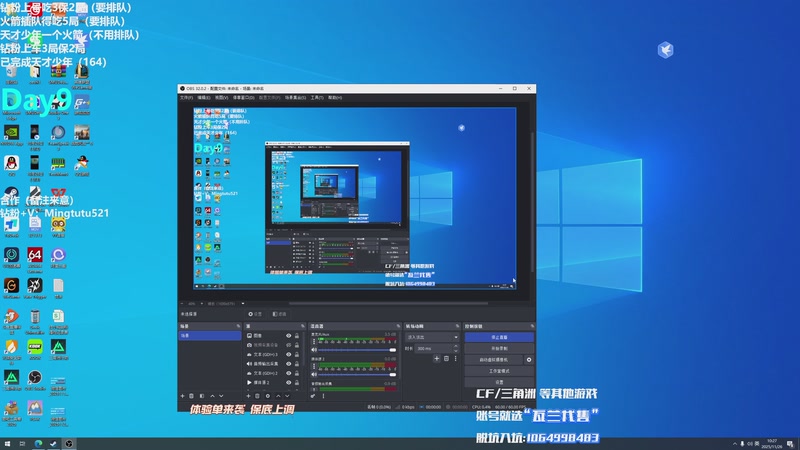The width and height of the screenshot is (800, 450).
Task: Lock the 图像 source with padlock icon
Action: 296,336
